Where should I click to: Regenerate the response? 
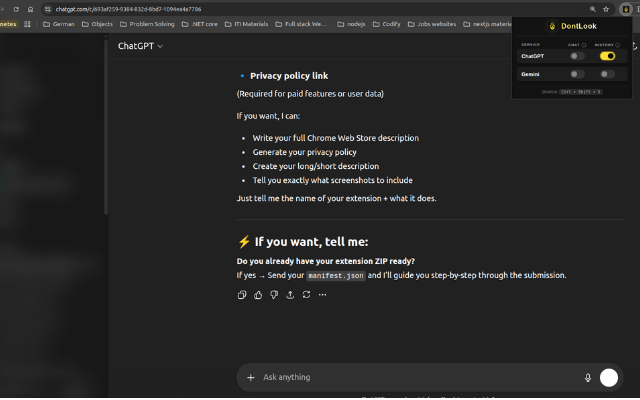[306, 295]
